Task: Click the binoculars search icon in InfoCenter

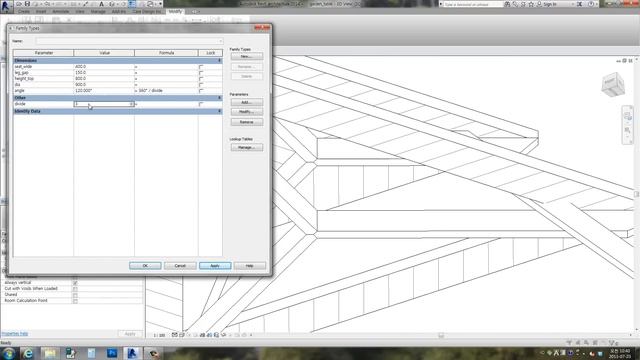Action: click(507, 4)
